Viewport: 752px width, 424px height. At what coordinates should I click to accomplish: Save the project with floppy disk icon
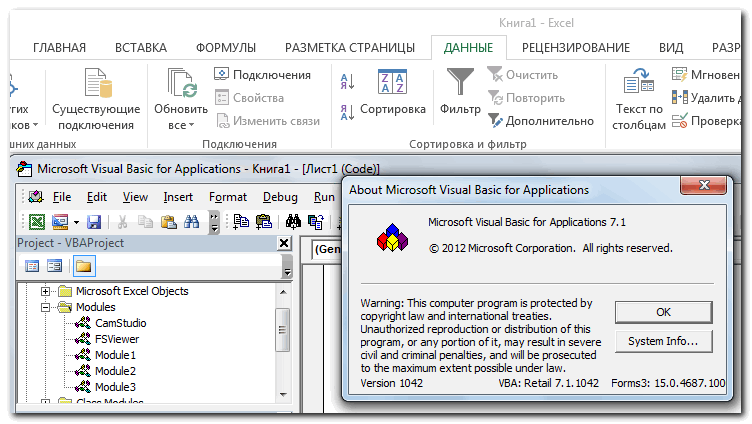(94, 222)
